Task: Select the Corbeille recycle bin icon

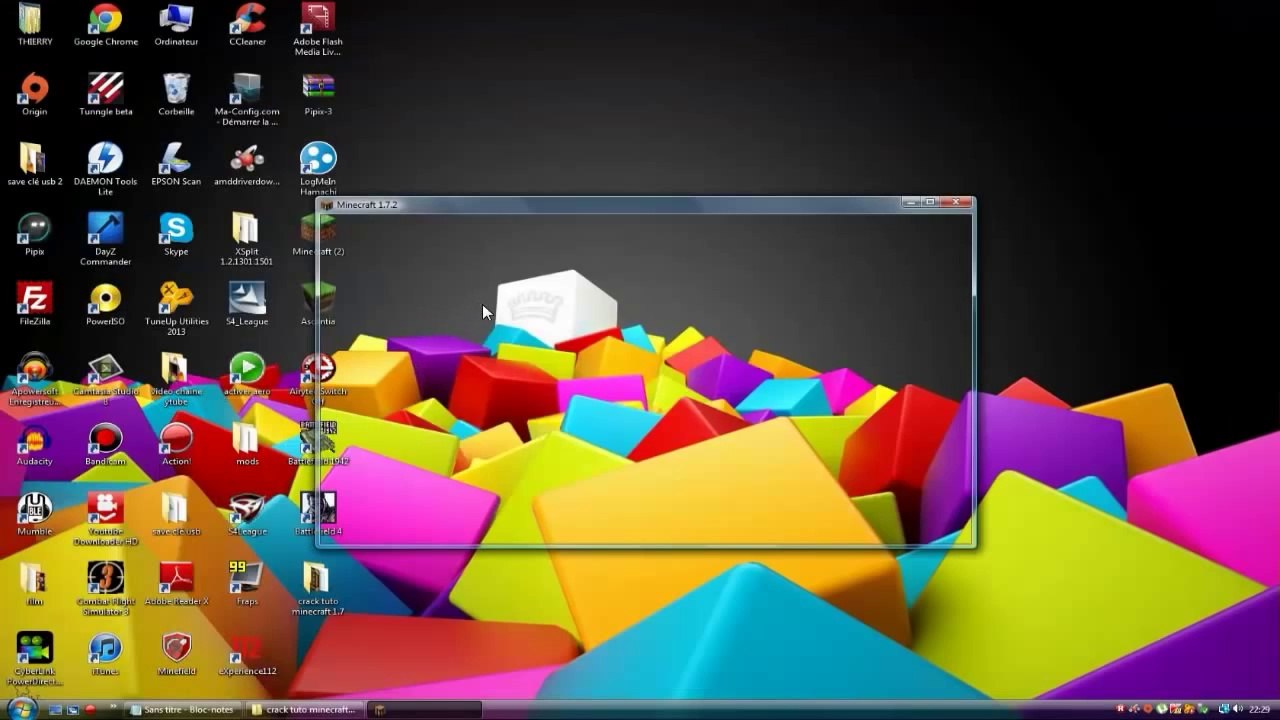Action: tap(176, 96)
